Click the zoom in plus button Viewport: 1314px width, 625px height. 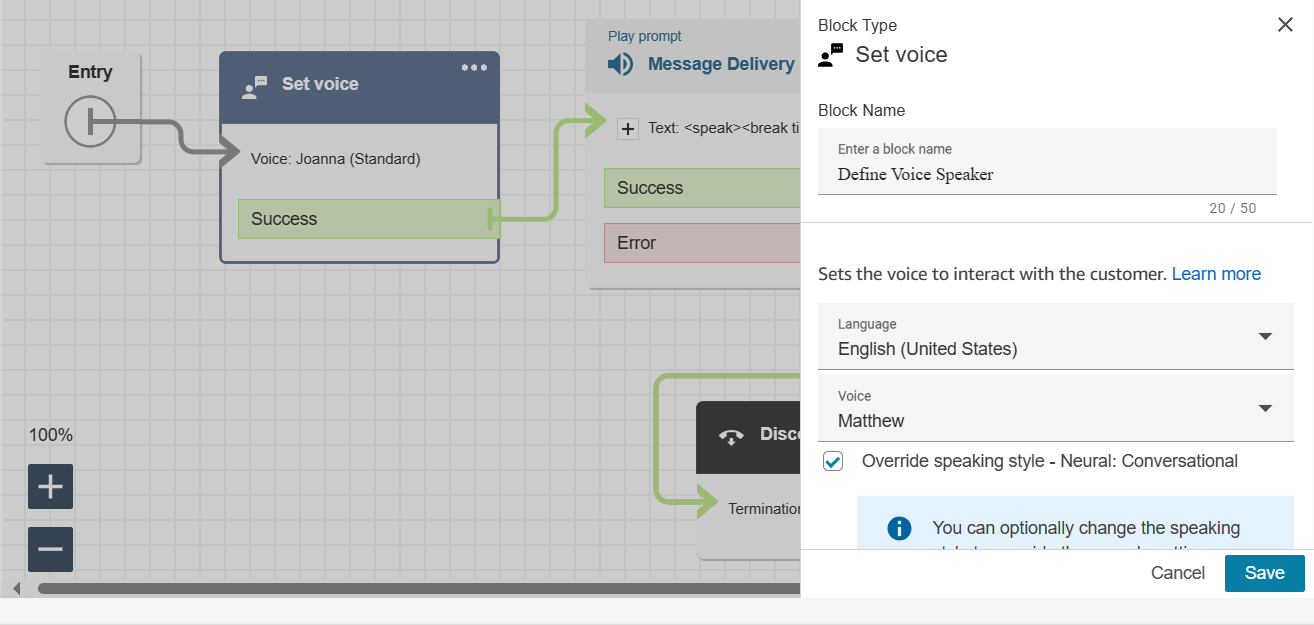(50, 487)
